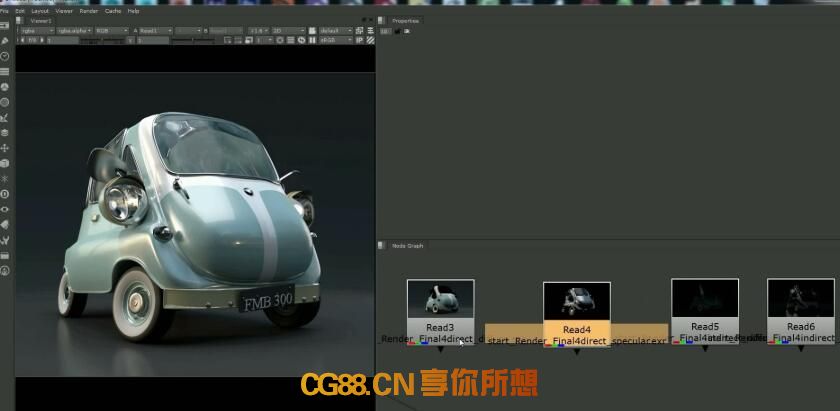Click the clone viewer icon right of default

click(x=359, y=31)
